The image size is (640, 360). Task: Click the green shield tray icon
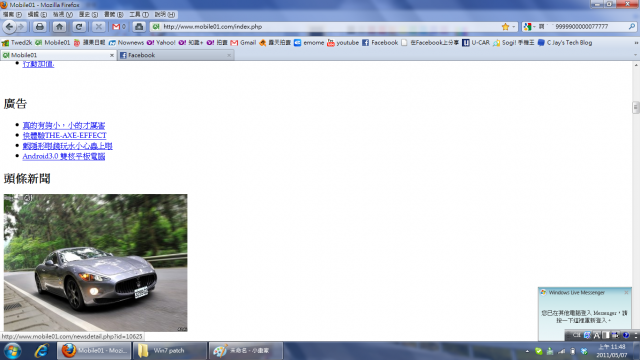pyautogui.click(x=539, y=351)
